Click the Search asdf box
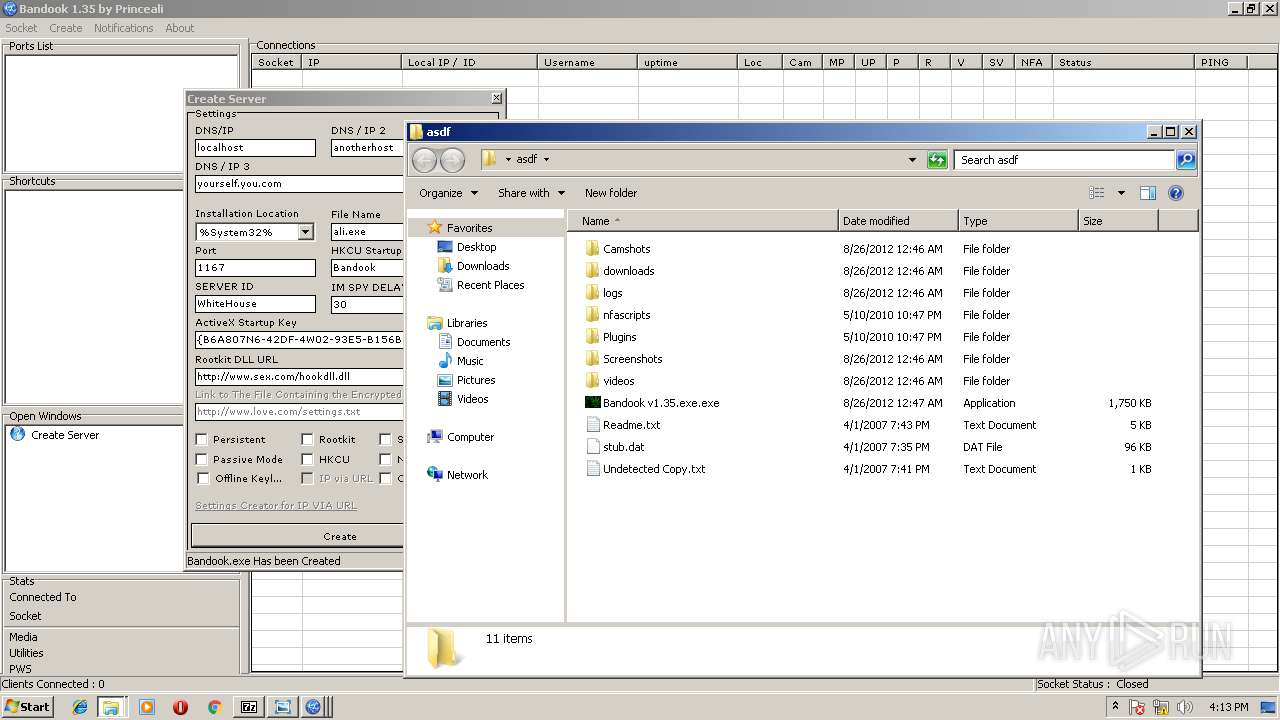 pos(1065,160)
